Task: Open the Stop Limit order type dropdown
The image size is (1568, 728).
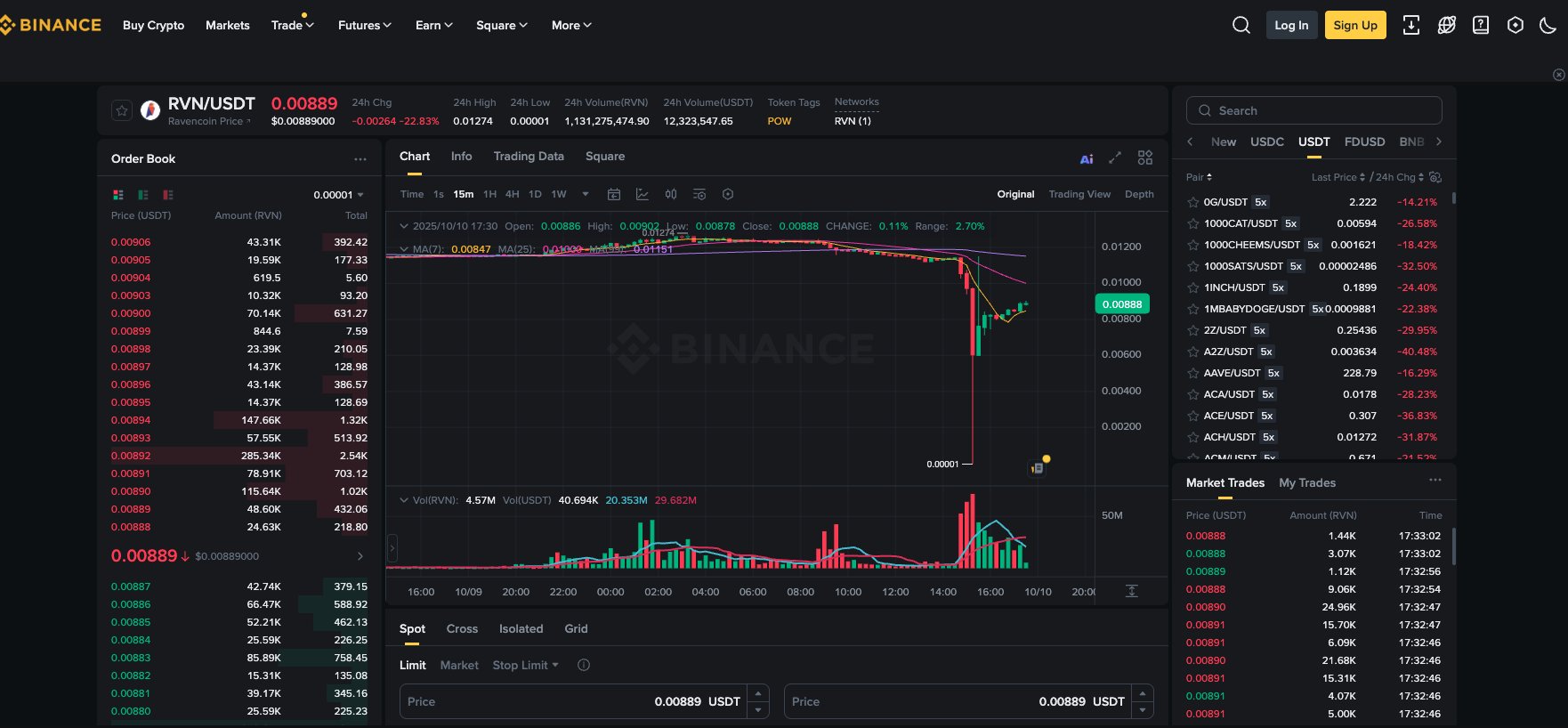Action: [526, 665]
